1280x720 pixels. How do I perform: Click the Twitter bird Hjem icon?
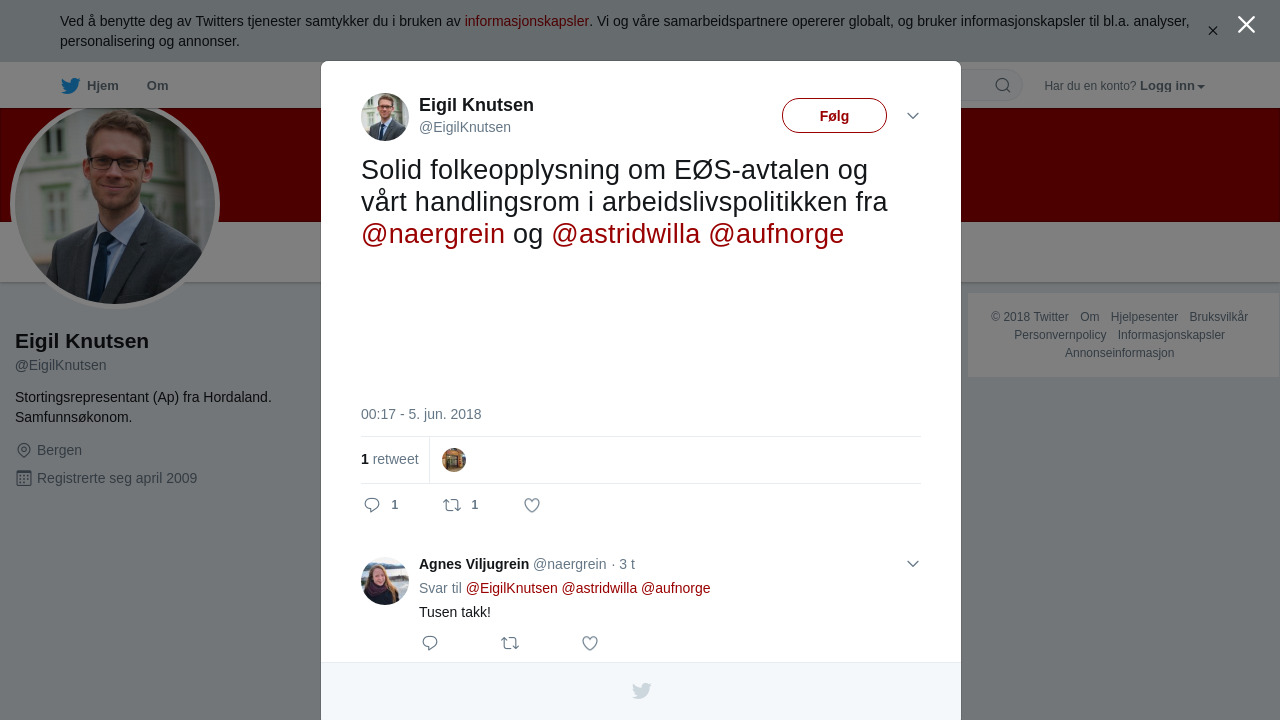[x=71, y=86]
